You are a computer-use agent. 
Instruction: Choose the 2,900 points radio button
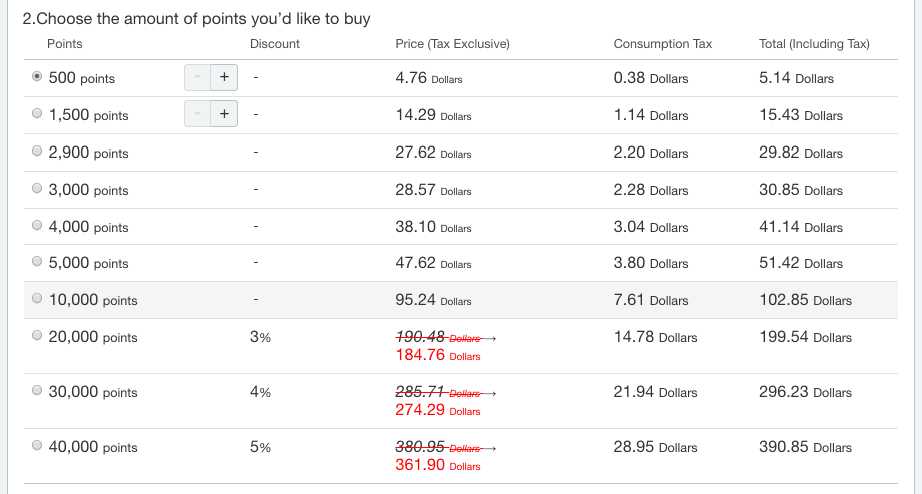click(x=37, y=151)
